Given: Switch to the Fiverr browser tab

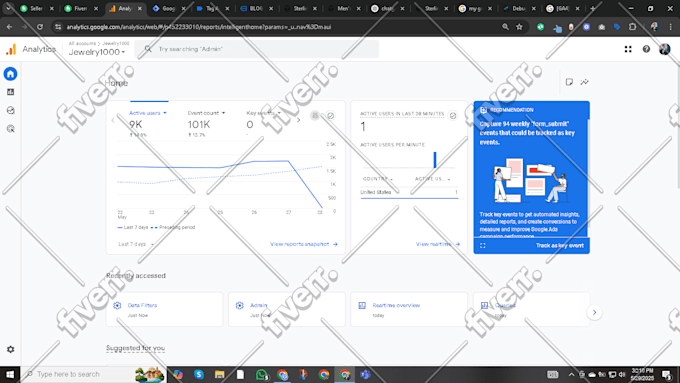Looking at the screenshot, I should point(80,8).
